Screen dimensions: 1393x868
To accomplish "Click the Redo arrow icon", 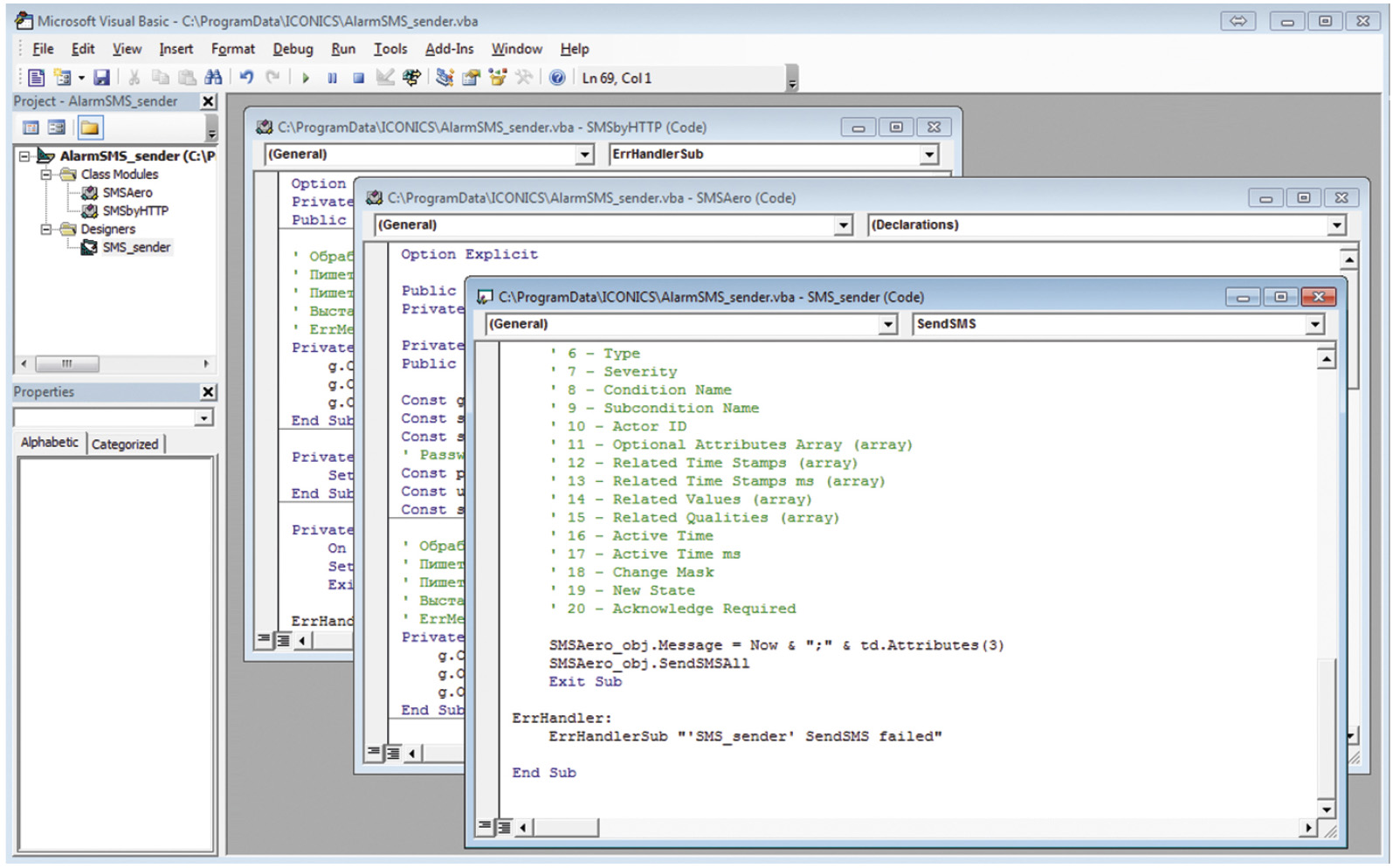I will [272, 78].
